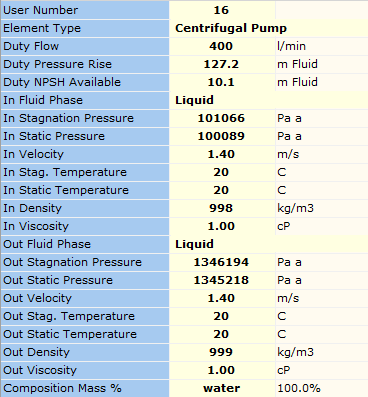Click the 'Out Velocity' label
The height and width of the screenshot is (397, 368).
(37, 298)
